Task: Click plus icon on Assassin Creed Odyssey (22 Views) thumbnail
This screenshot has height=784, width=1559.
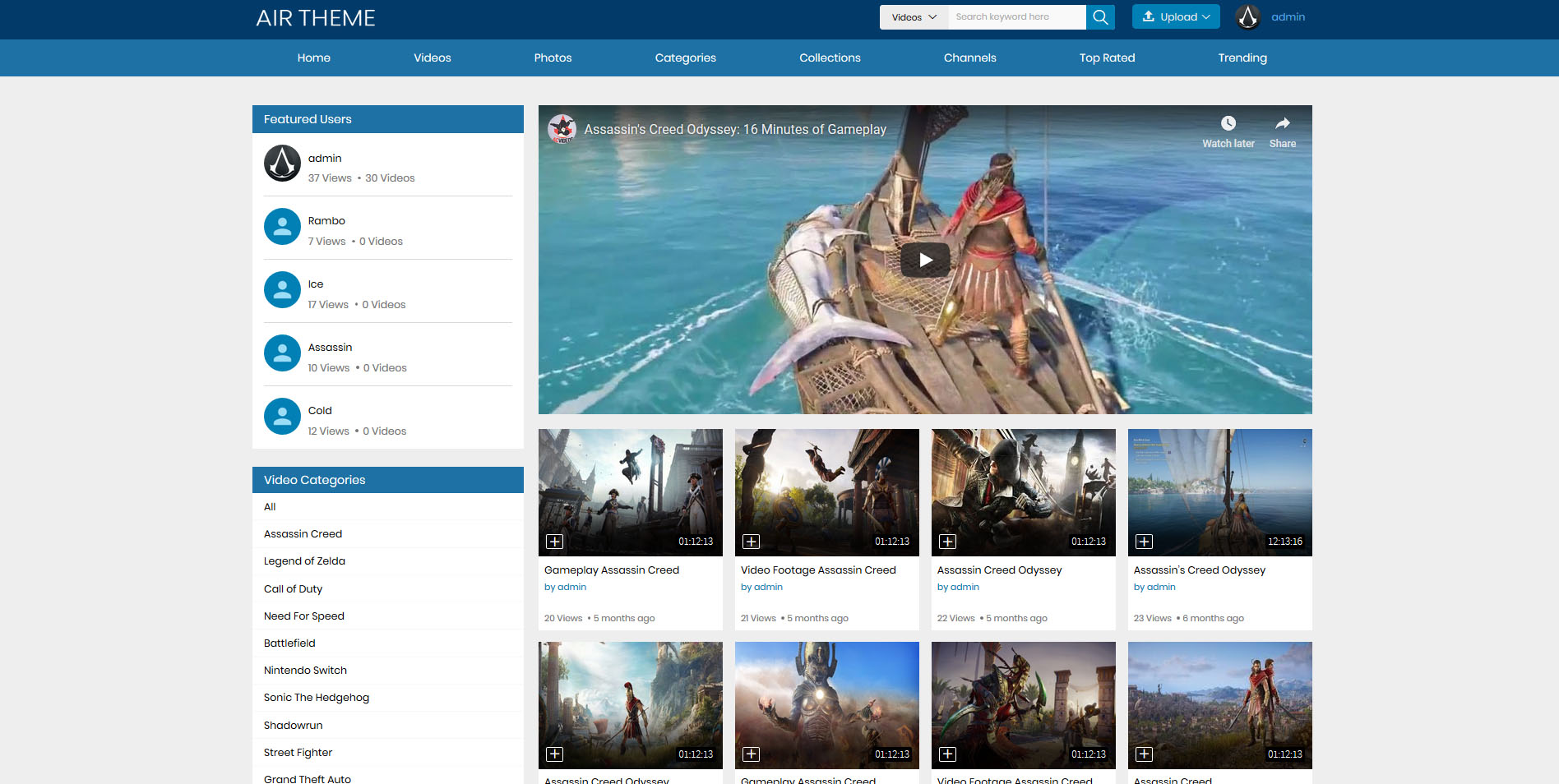Action: pos(948,542)
